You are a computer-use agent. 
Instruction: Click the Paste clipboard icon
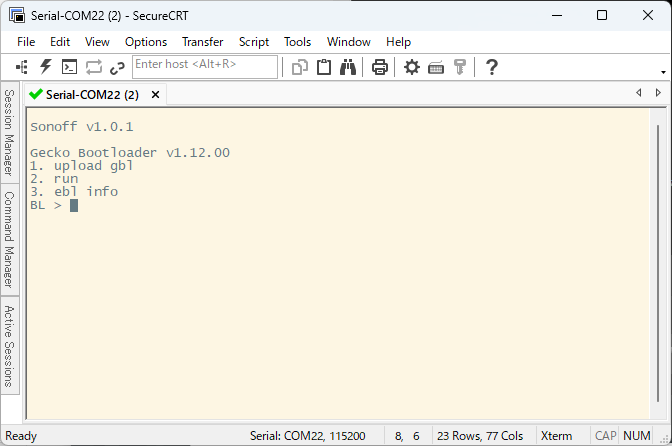click(324, 67)
